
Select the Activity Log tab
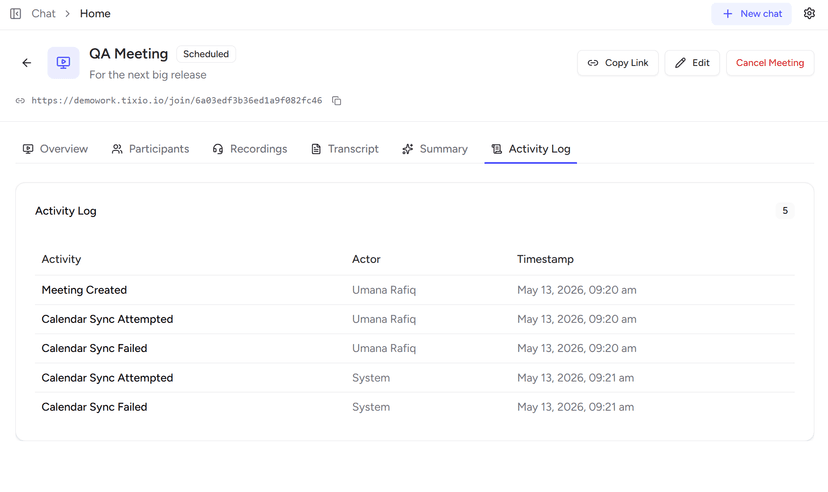531,149
